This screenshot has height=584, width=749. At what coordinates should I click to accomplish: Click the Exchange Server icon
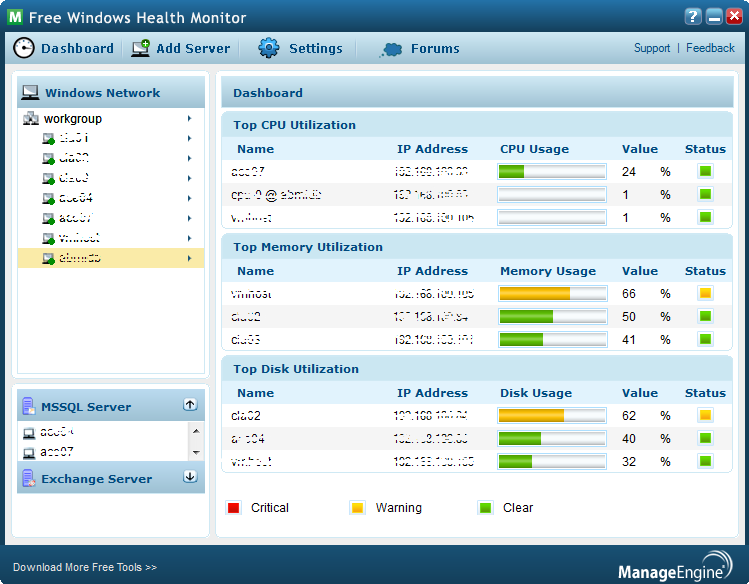28,478
